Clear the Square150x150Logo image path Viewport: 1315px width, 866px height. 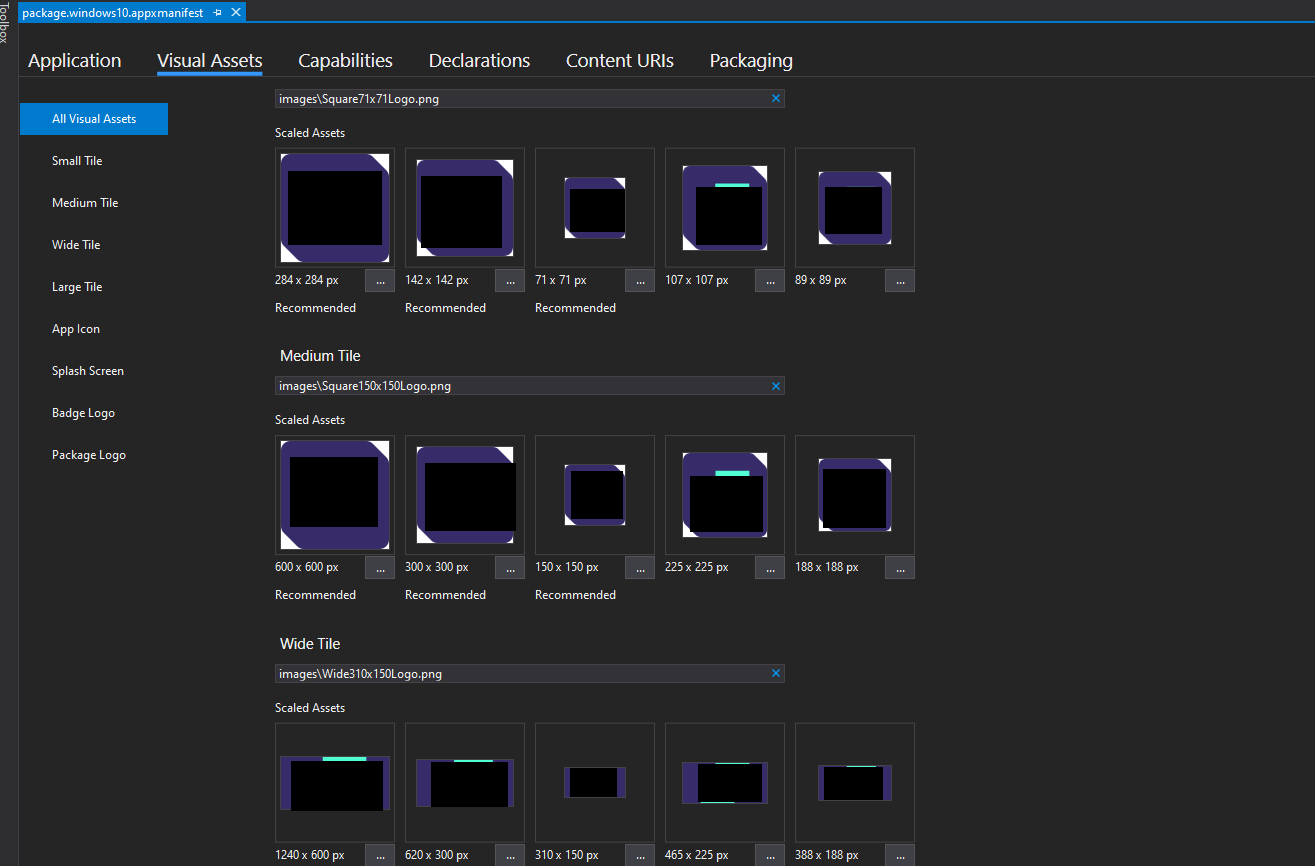pos(775,385)
